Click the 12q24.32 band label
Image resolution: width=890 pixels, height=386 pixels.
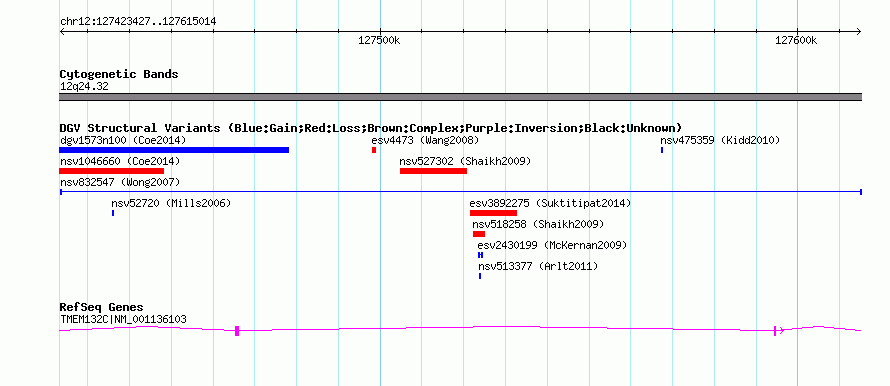click(84, 87)
